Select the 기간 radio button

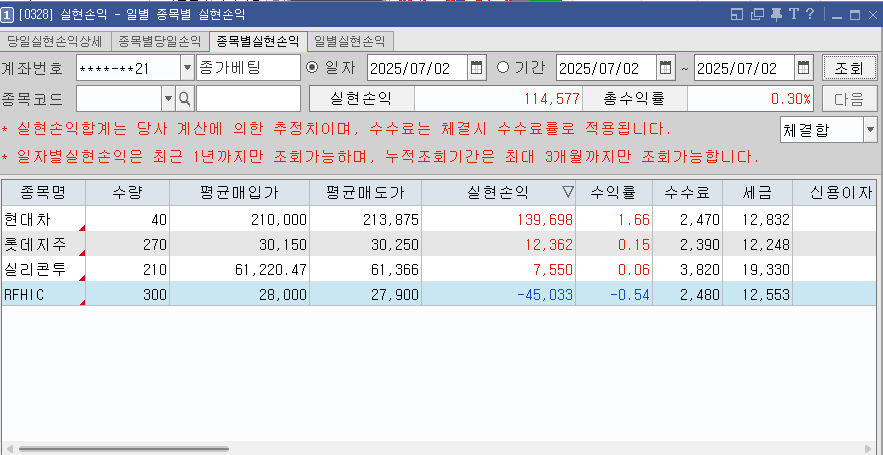click(503, 68)
